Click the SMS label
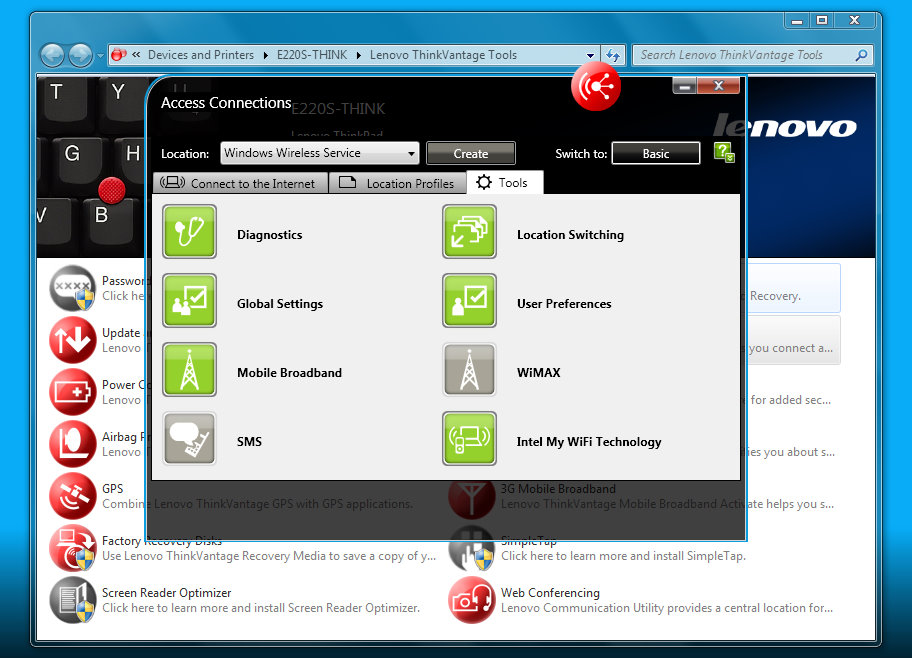The height and width of the screenshot is (658, 912). [x=249, y=442]
